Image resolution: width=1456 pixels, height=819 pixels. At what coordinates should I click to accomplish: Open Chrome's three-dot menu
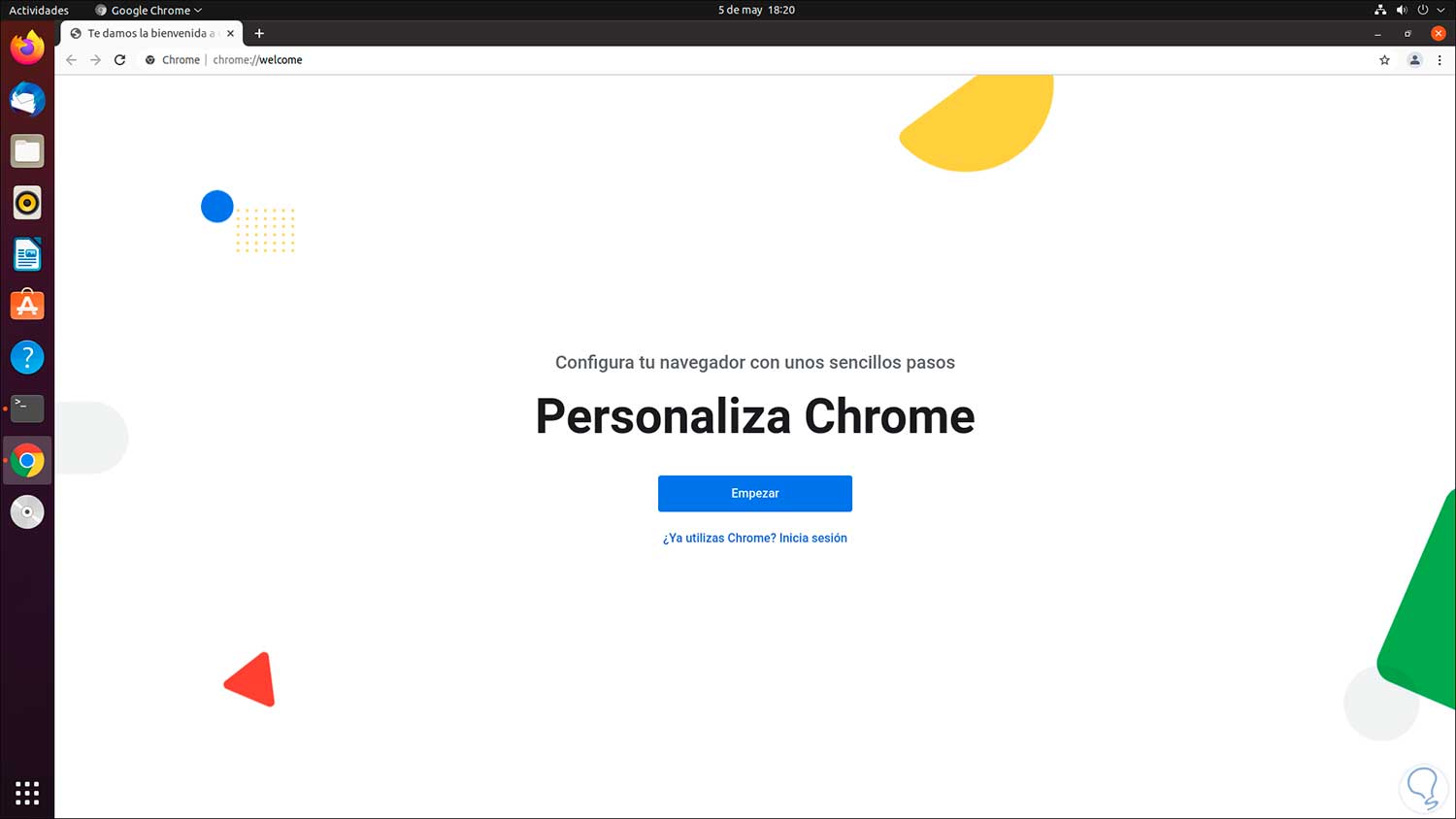point(1439,60)
